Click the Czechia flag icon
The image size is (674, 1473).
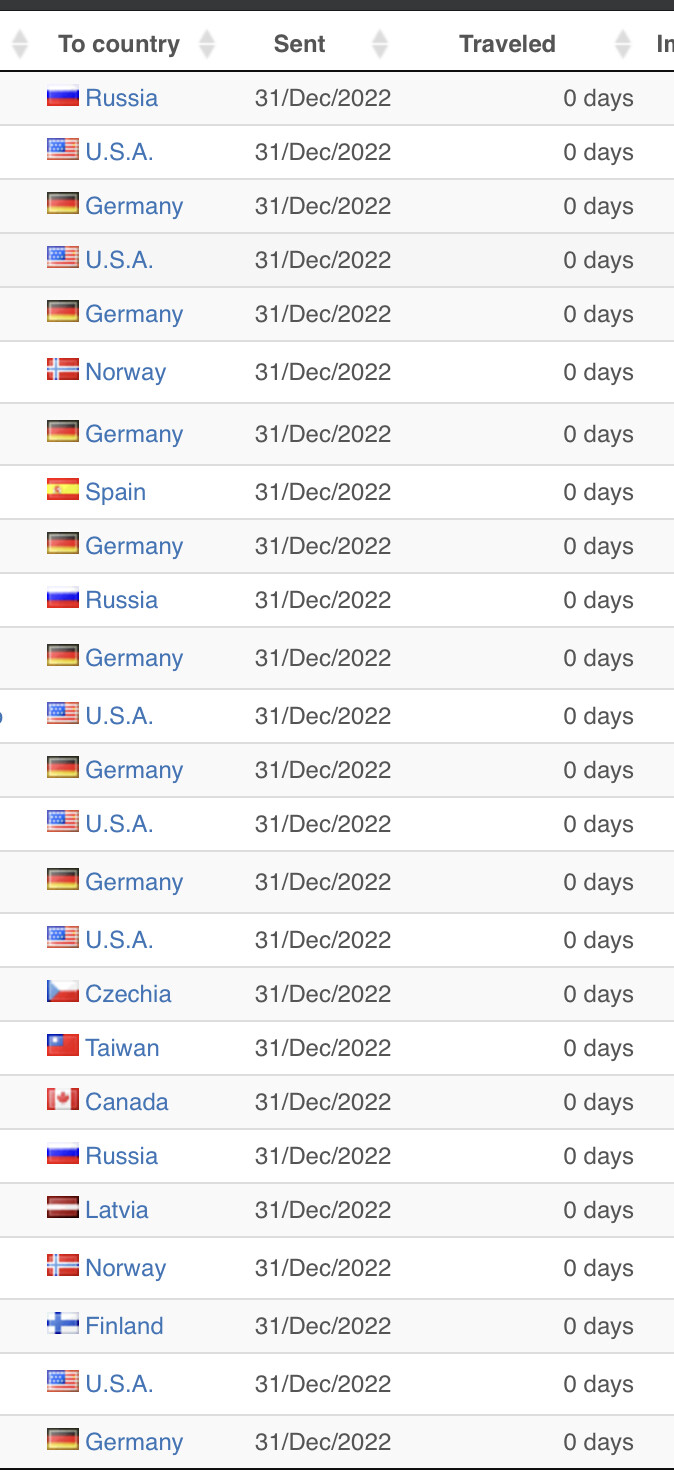point(63,992)
